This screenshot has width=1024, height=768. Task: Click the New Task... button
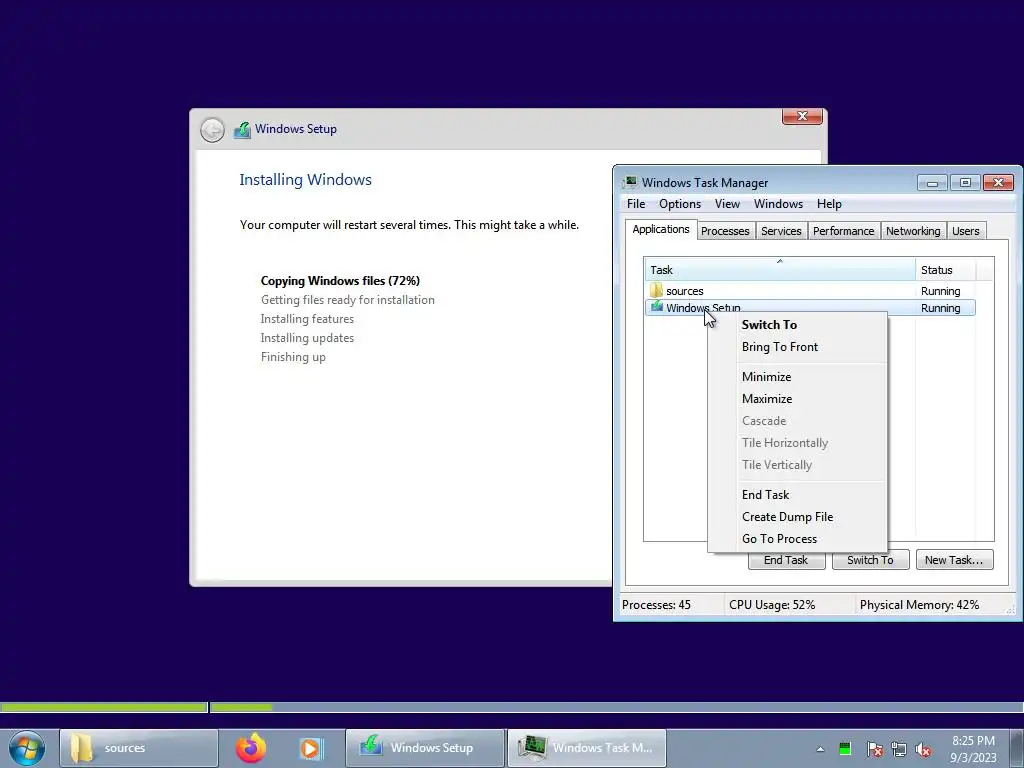coord(954,560)
